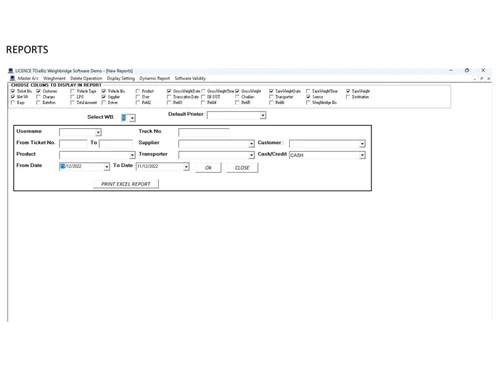The height and width of the screenshot is (375, 500).
Task: Open the Select WB dropdown
Action: click(132, 118)
